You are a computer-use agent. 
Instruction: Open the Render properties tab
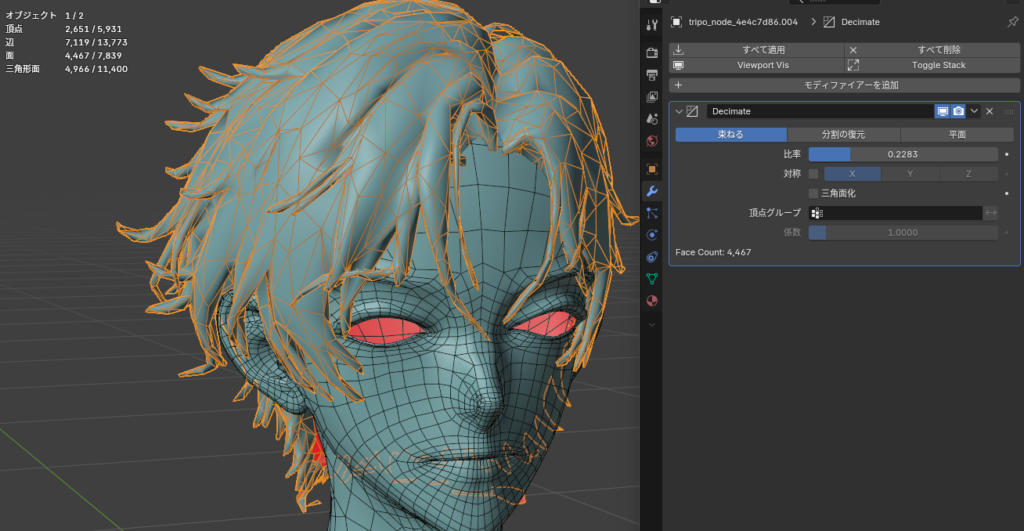click(x=652, y=52)
